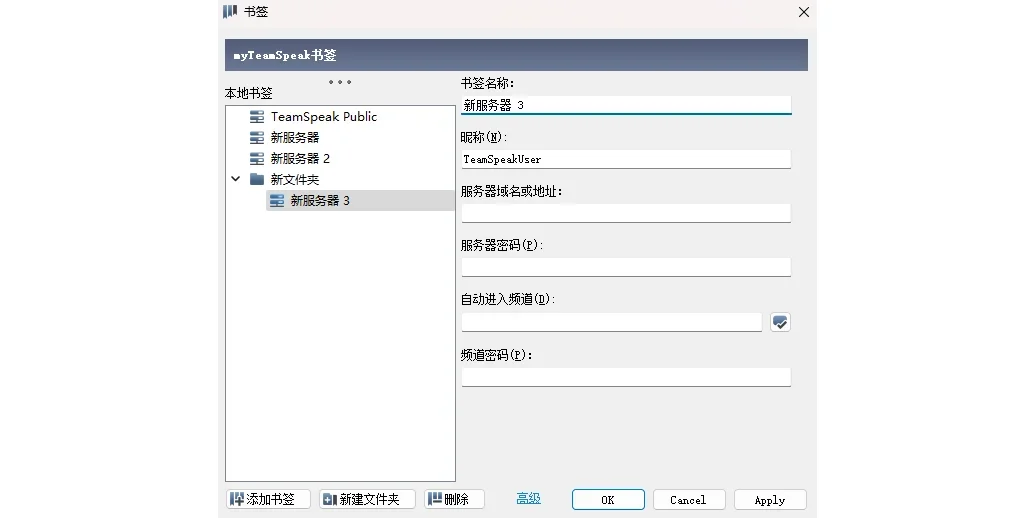The image size is (1036, 518).
Task: Focus 自动进入频道 input field
Action: pyautogui.click(x=612, y=322)
